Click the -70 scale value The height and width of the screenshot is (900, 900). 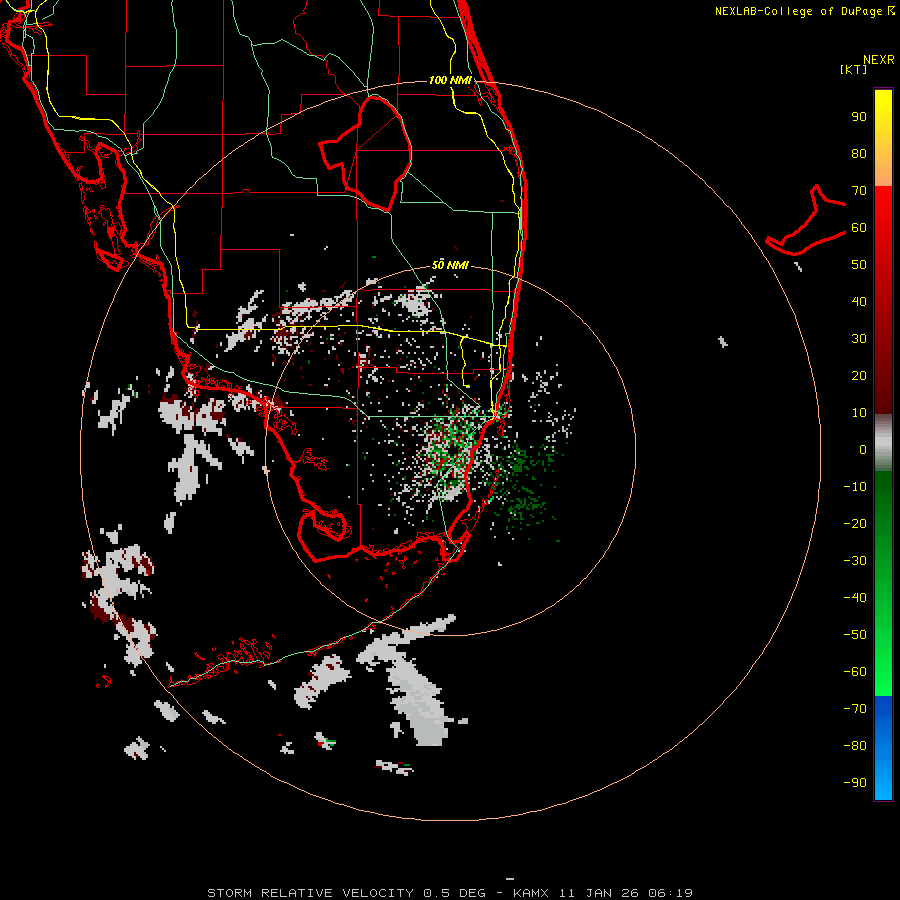pos(855,709)
